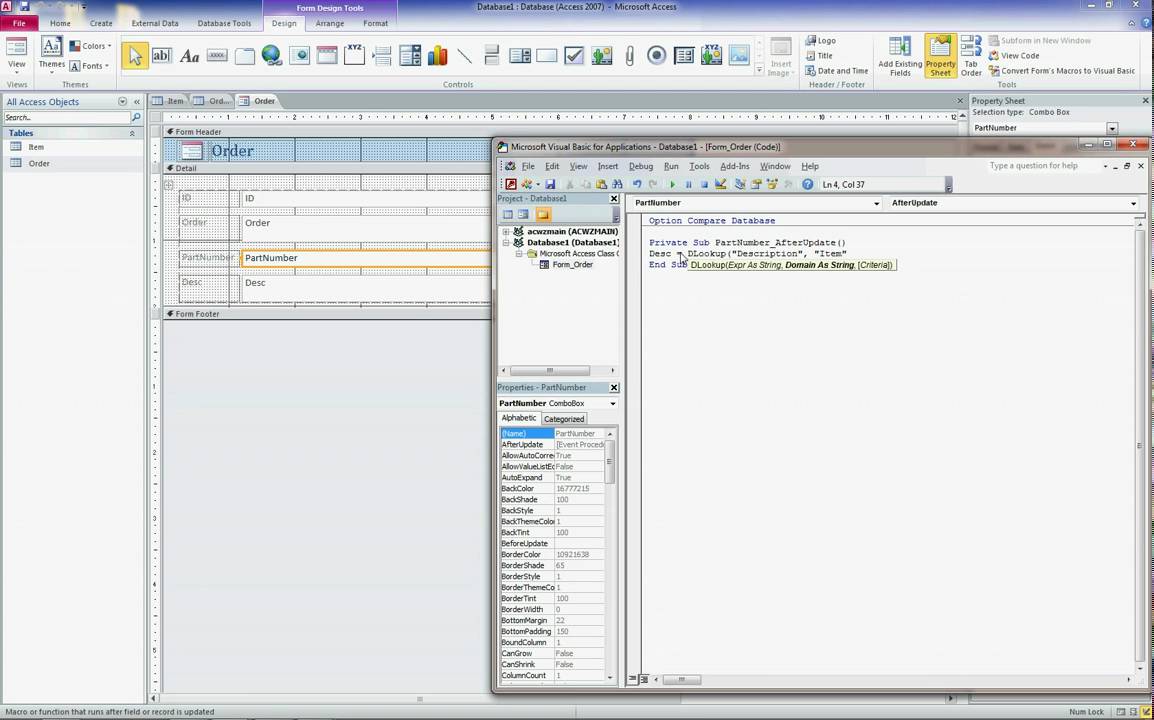Image resolution: width=1154 pixels, height=720 pixels.
Task: Expand the acwzmain project node
Action: [x=506, y=231]
